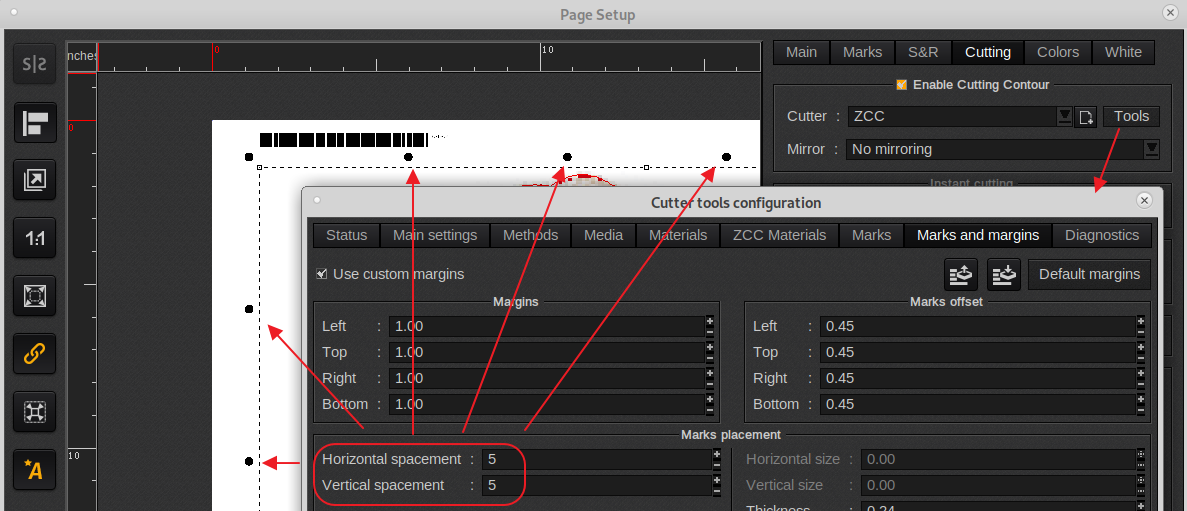Click the fit to frame icon

[x=34, y=296]
